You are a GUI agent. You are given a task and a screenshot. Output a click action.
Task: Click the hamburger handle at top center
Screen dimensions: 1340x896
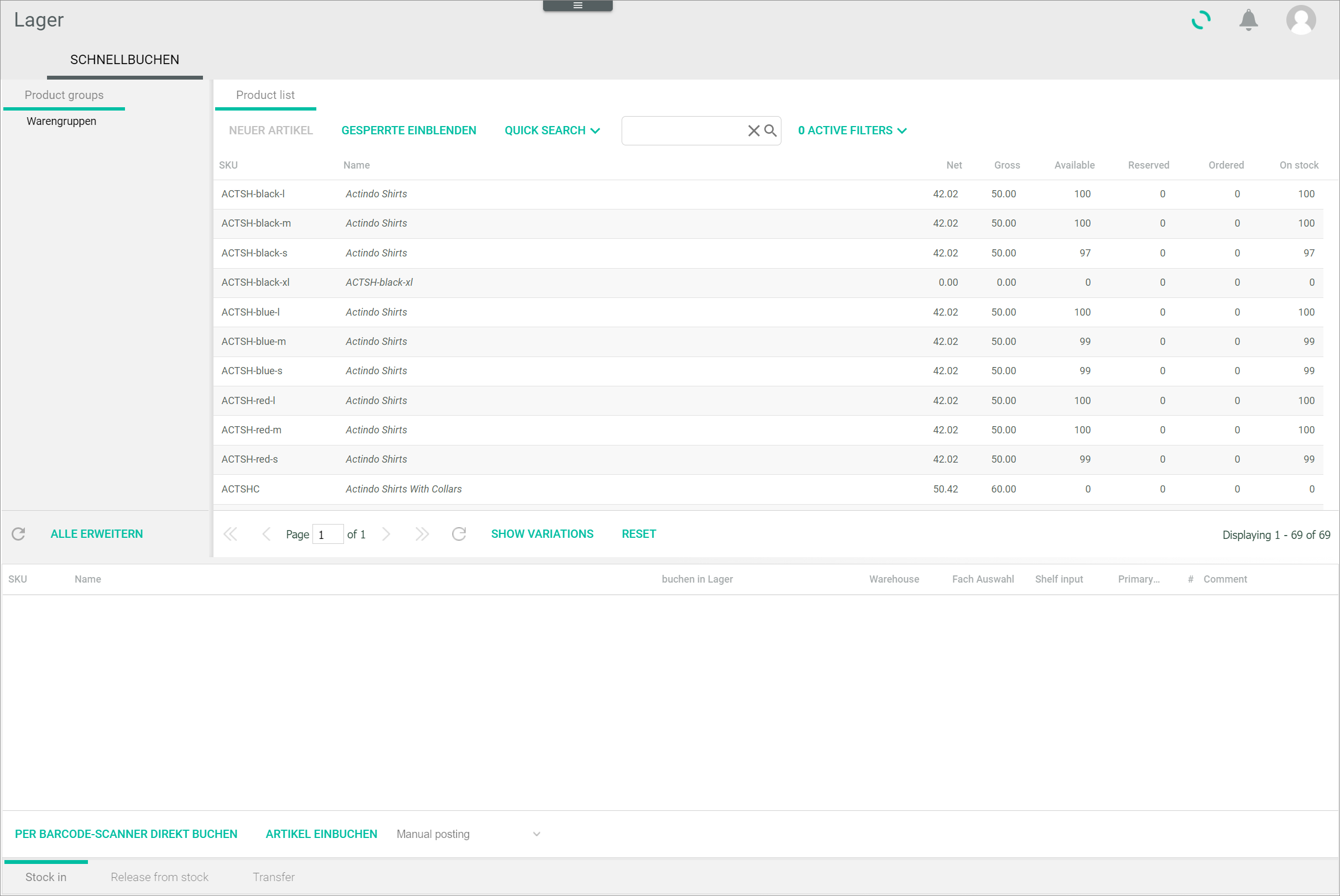(x=577, y=5)
